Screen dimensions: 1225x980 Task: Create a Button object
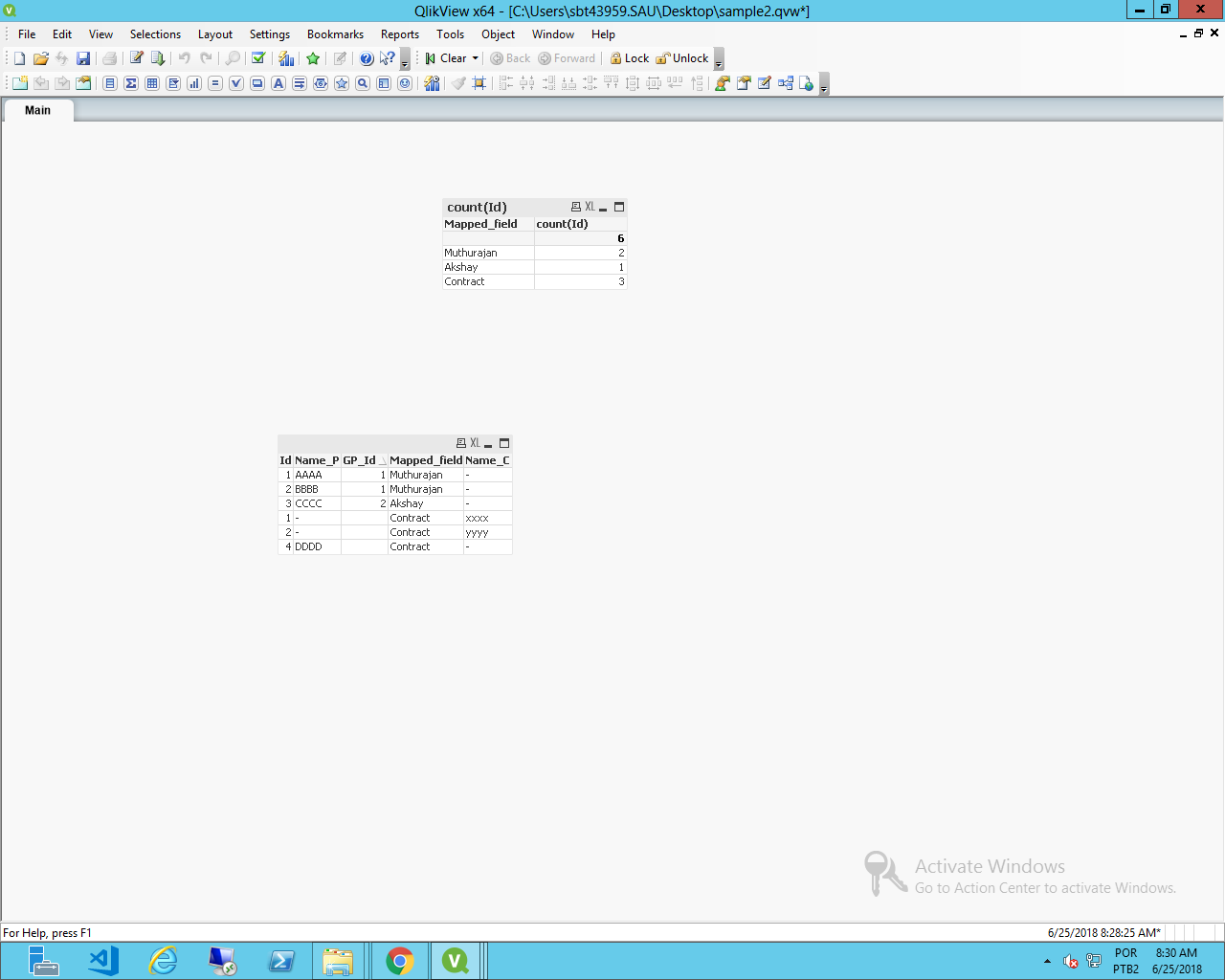[257, 83]
